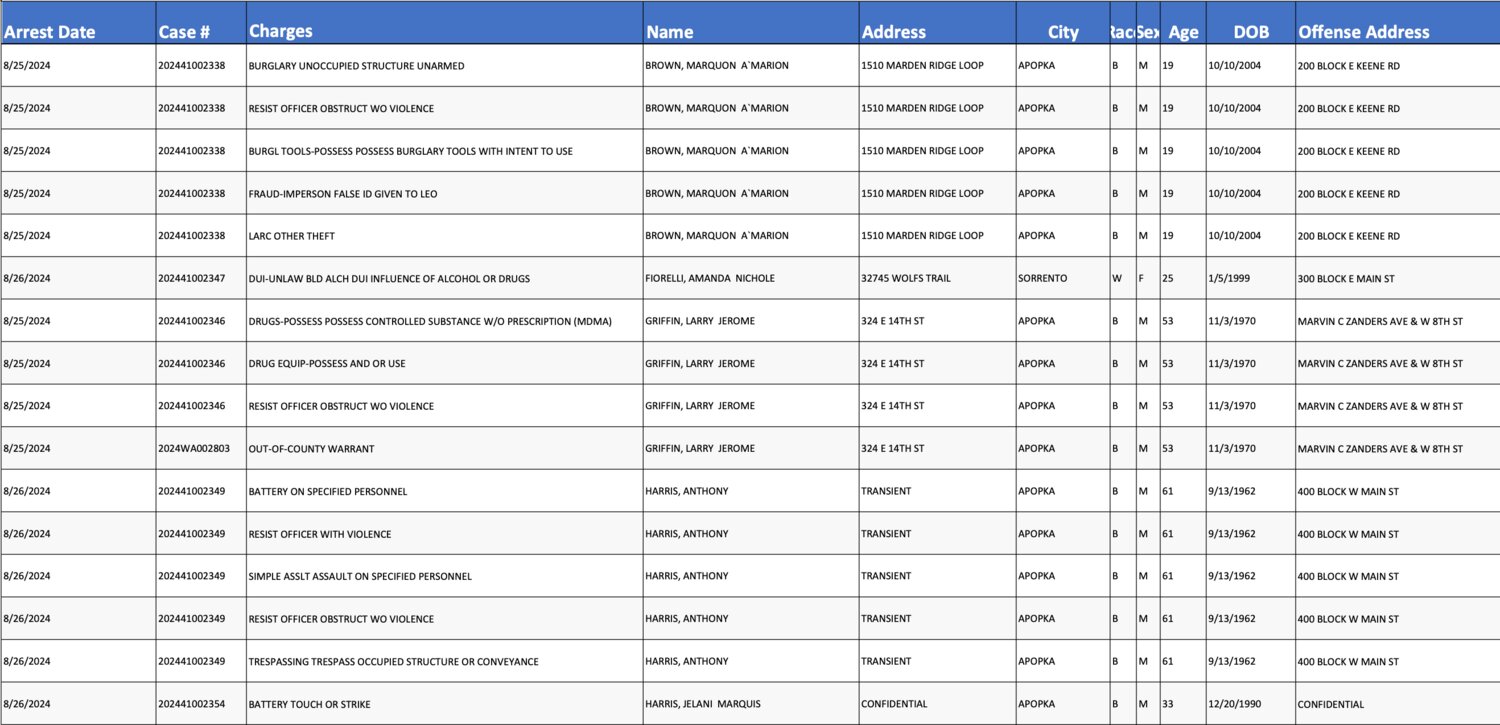Click 1510 MARDEN RIDGE LOOP in the BURGLARY row
1500x725 pixels.
[x=937, y=66]
